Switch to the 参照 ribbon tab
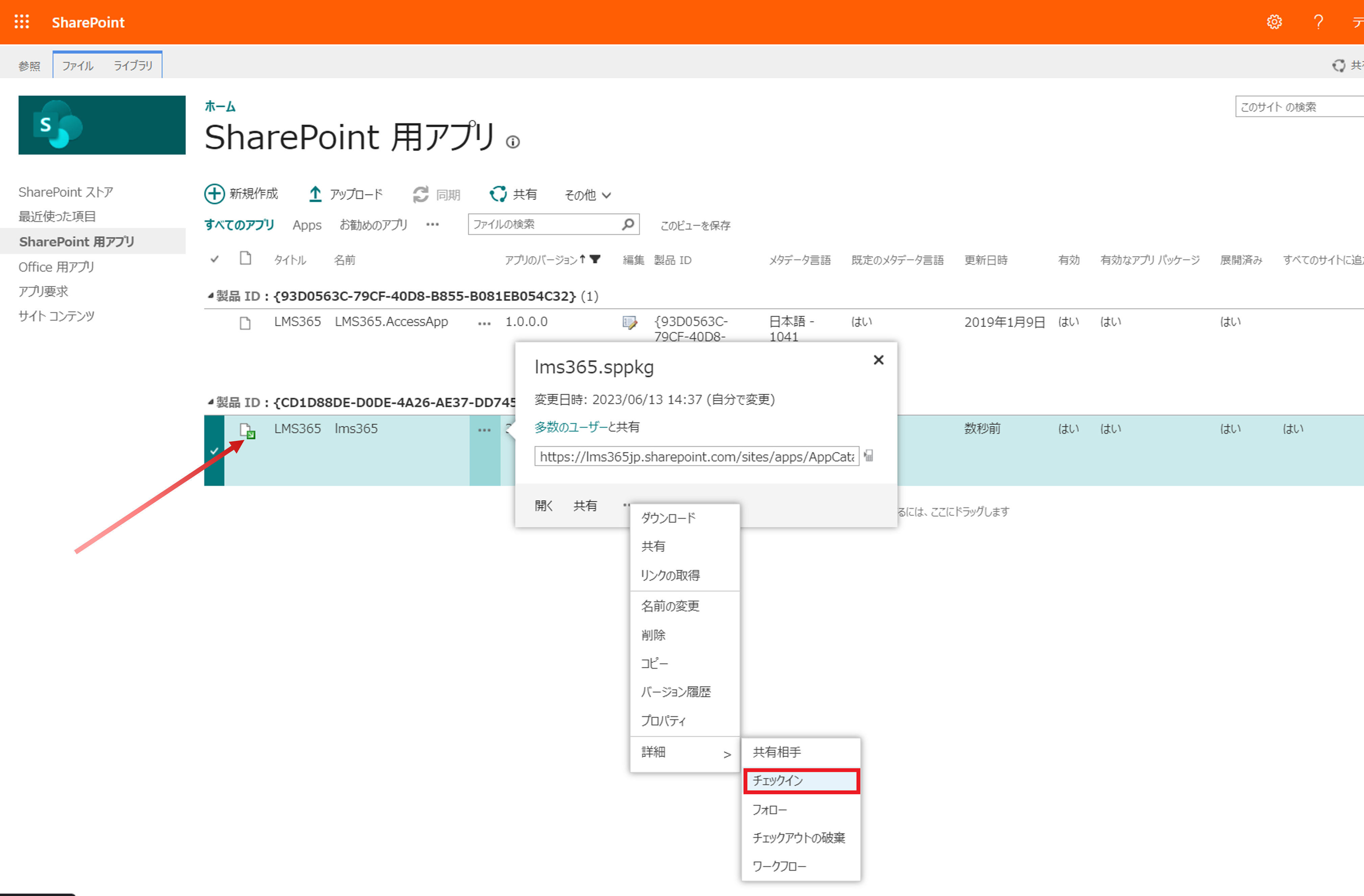The height and width of the screenshot is (896, 1364). click(x=29, y=66)
